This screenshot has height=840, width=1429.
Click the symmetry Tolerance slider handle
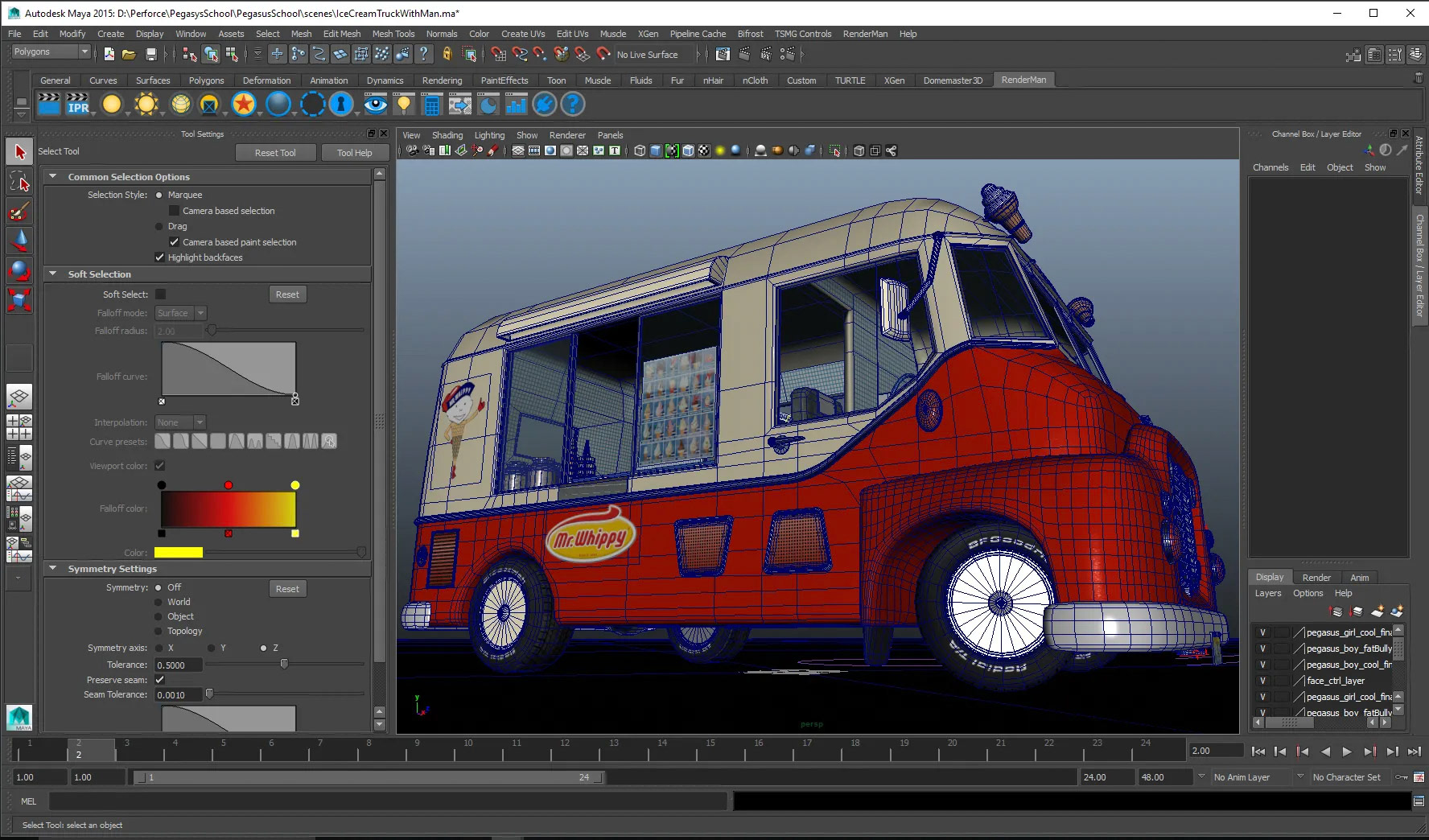coord(284,665)
